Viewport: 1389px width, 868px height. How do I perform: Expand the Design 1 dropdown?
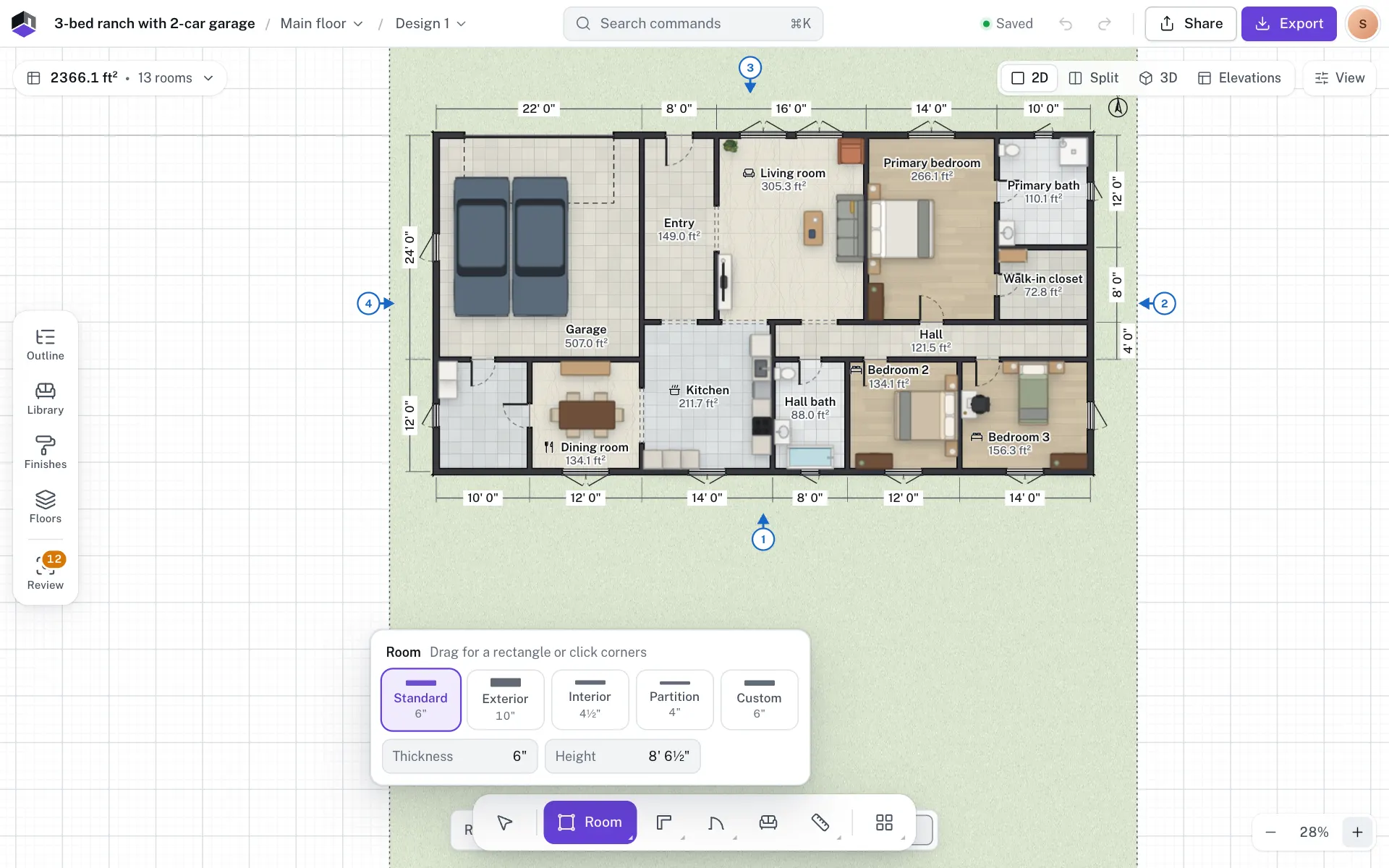430,24
